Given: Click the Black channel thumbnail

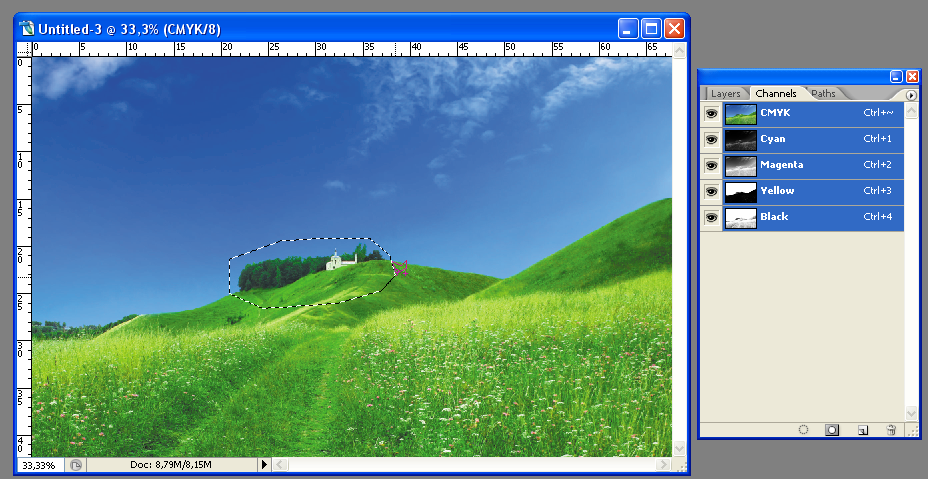Looking at the screenshot, I should pyautogui.click(x=741, y=218).
